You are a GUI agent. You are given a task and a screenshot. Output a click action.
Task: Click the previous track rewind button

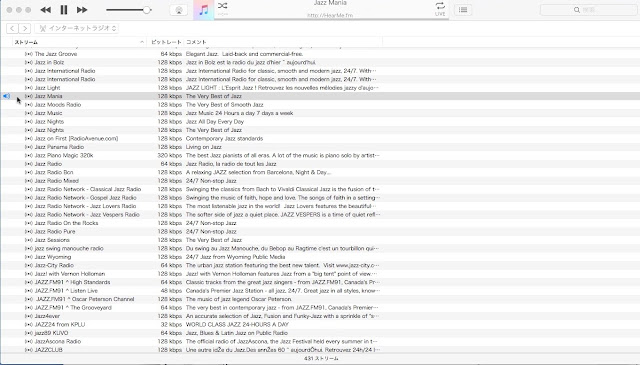(46, 10)
